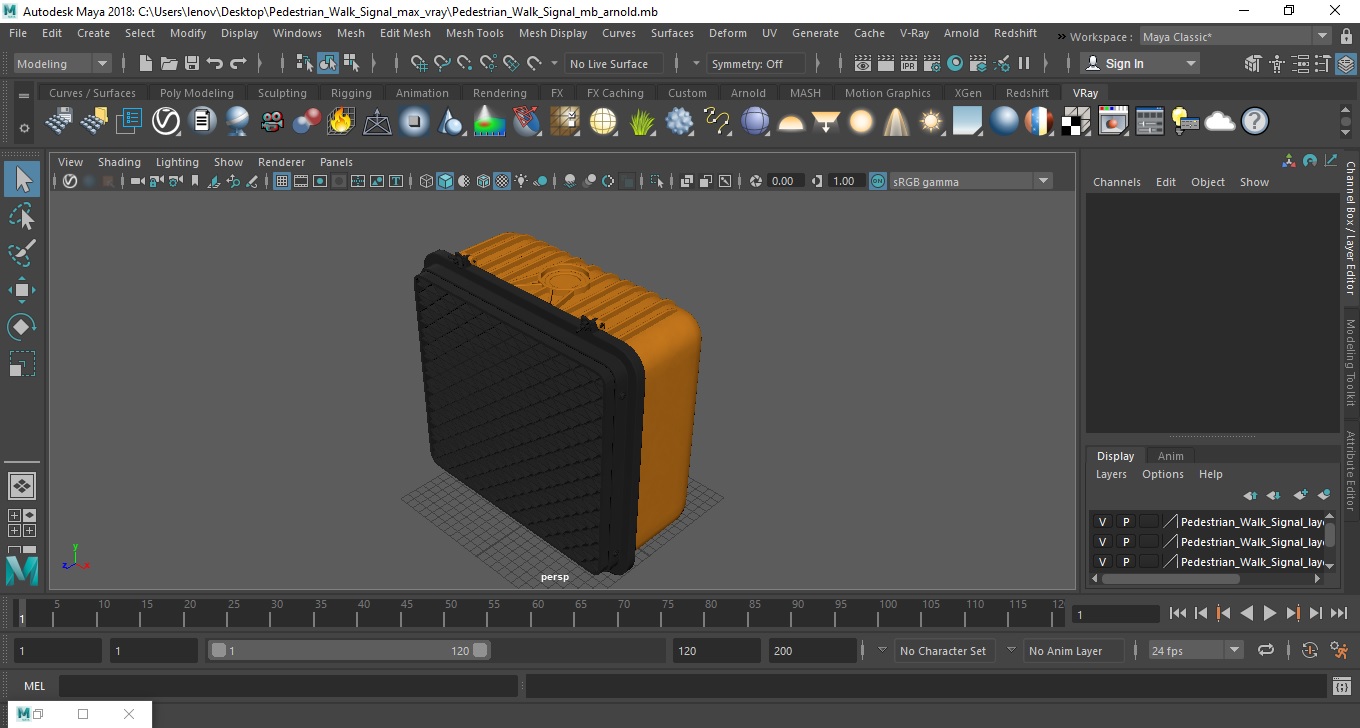
Task: Toggle smooth shade all cube icon
Action: pos(445,181)
